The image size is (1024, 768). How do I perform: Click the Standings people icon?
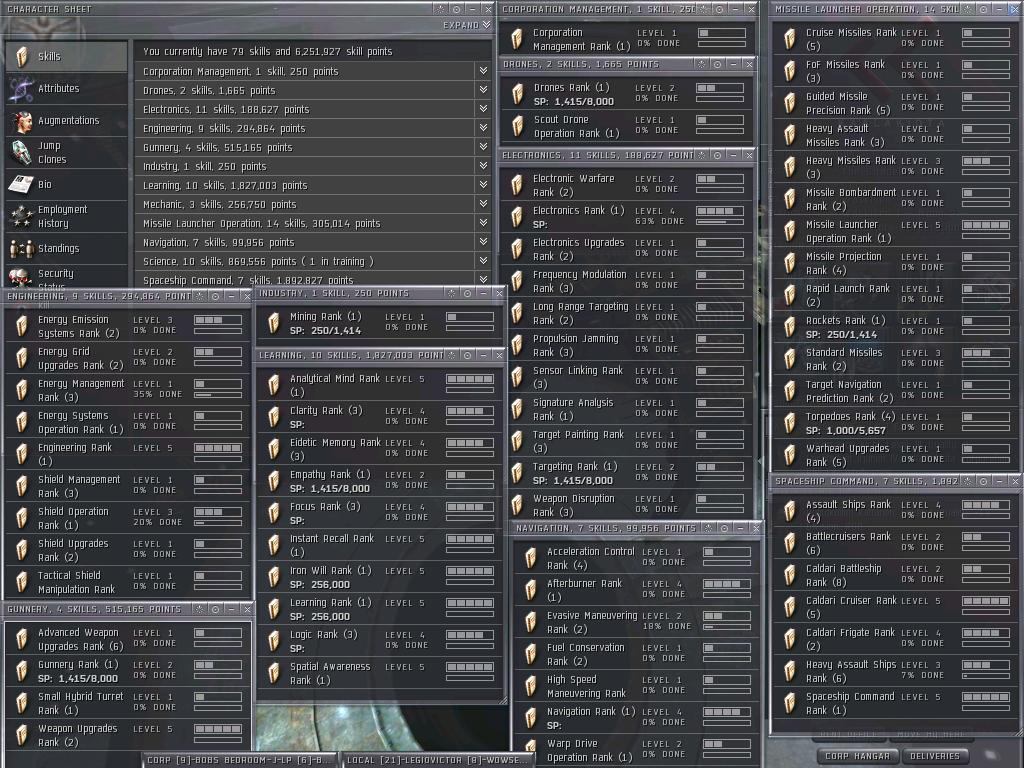(22, 249)
